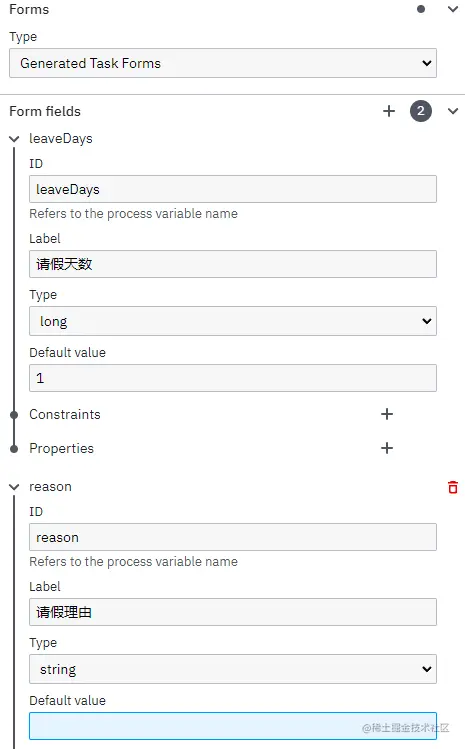Edit the 请假天数 label input

(233, 264)
